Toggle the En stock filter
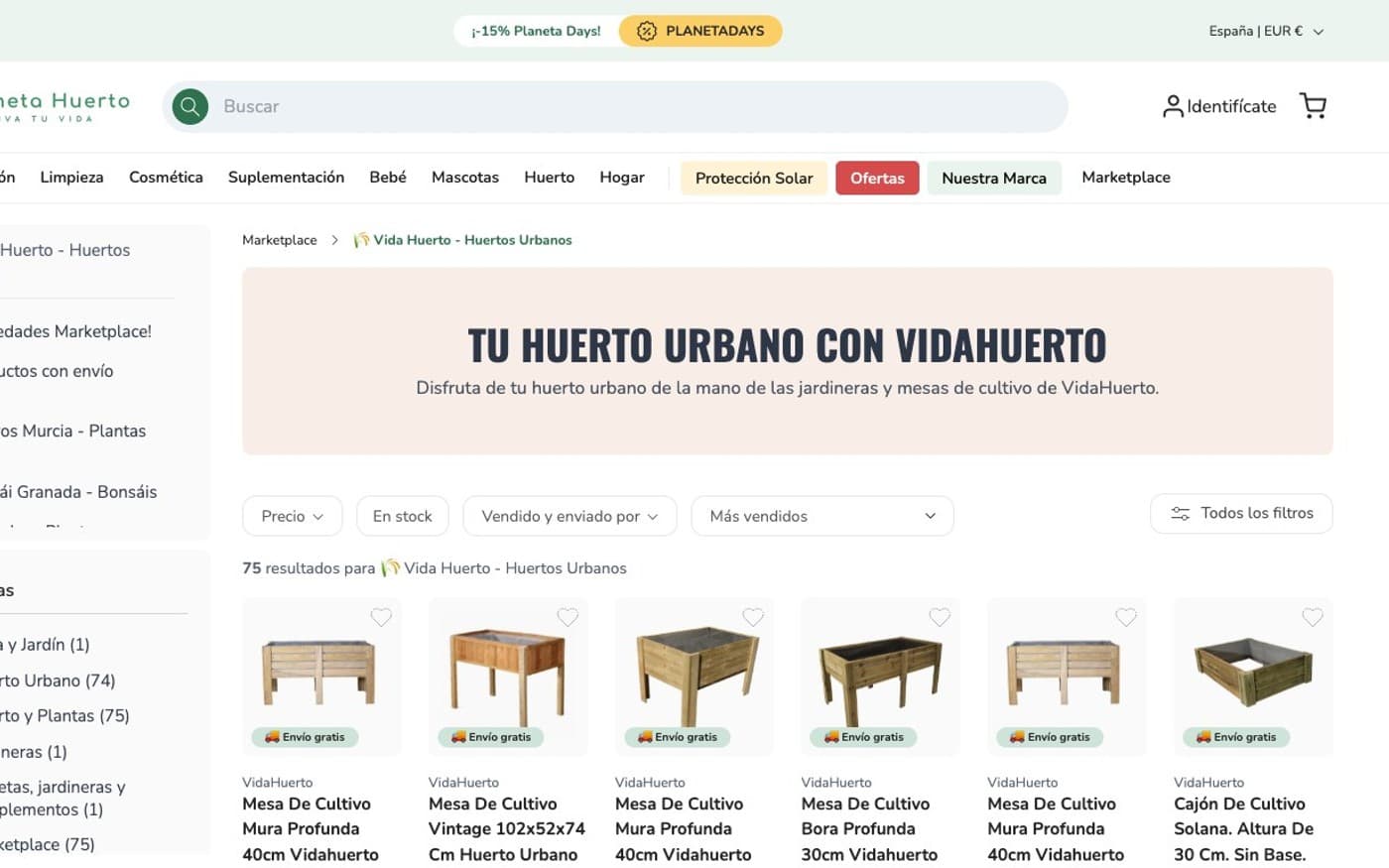This screenshot has width=1389, height=868. click(x=402, y=516)
